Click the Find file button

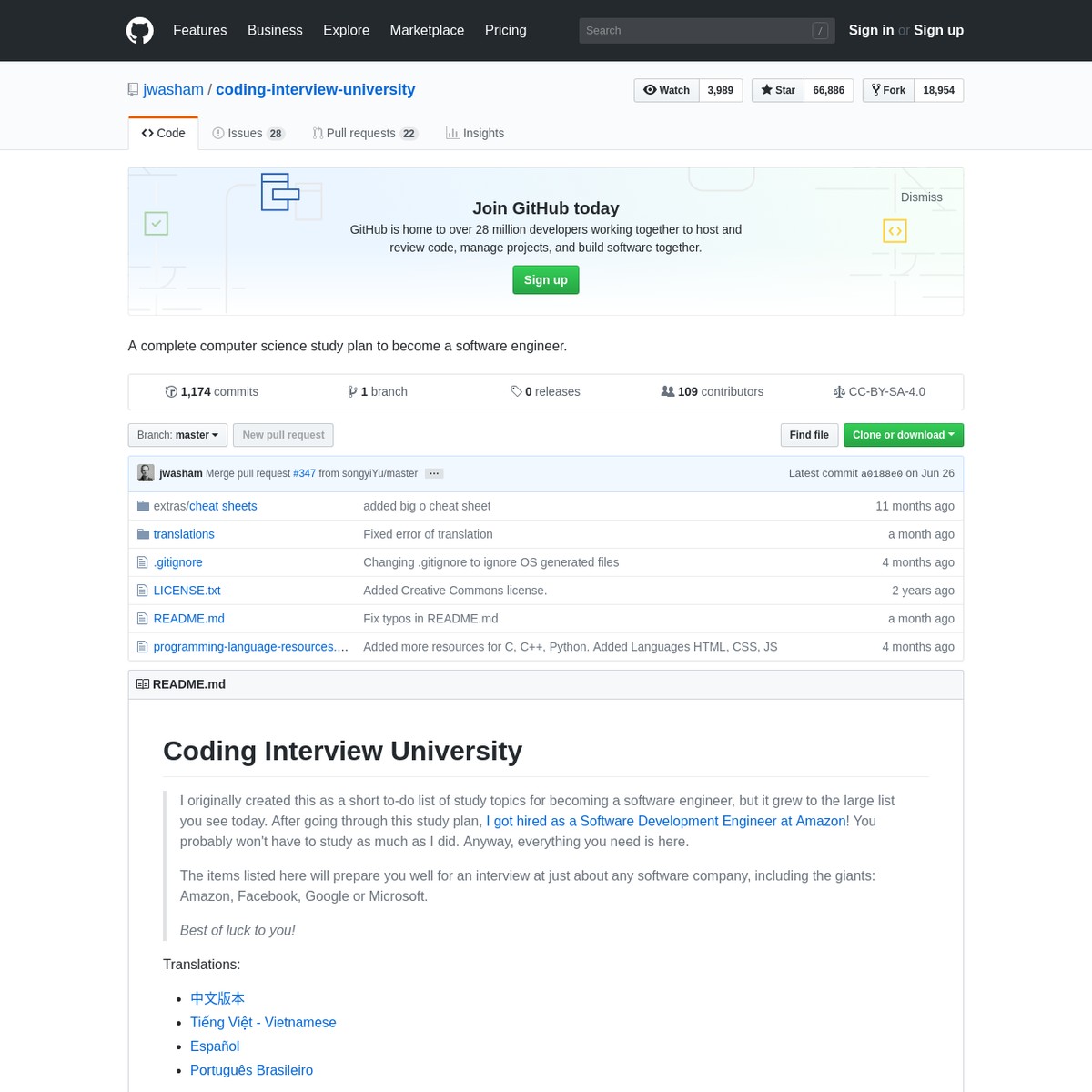tap(809, 435)
